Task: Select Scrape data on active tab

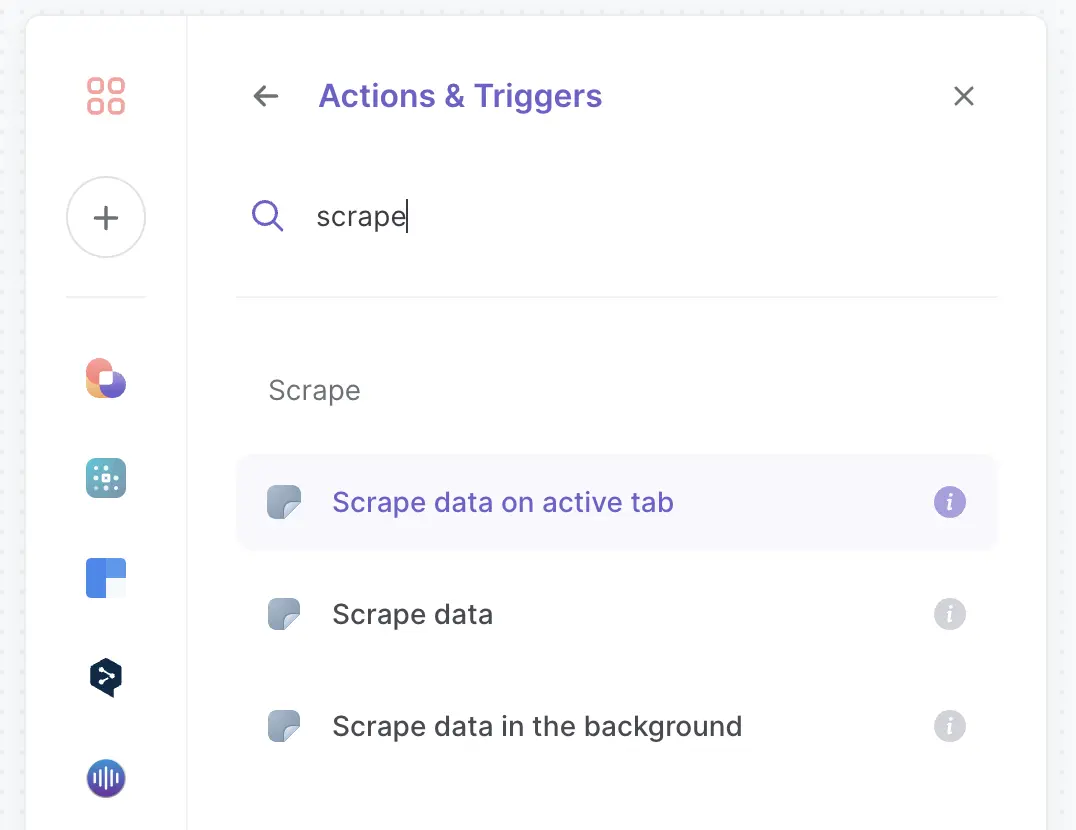Action: click(616, 502)
